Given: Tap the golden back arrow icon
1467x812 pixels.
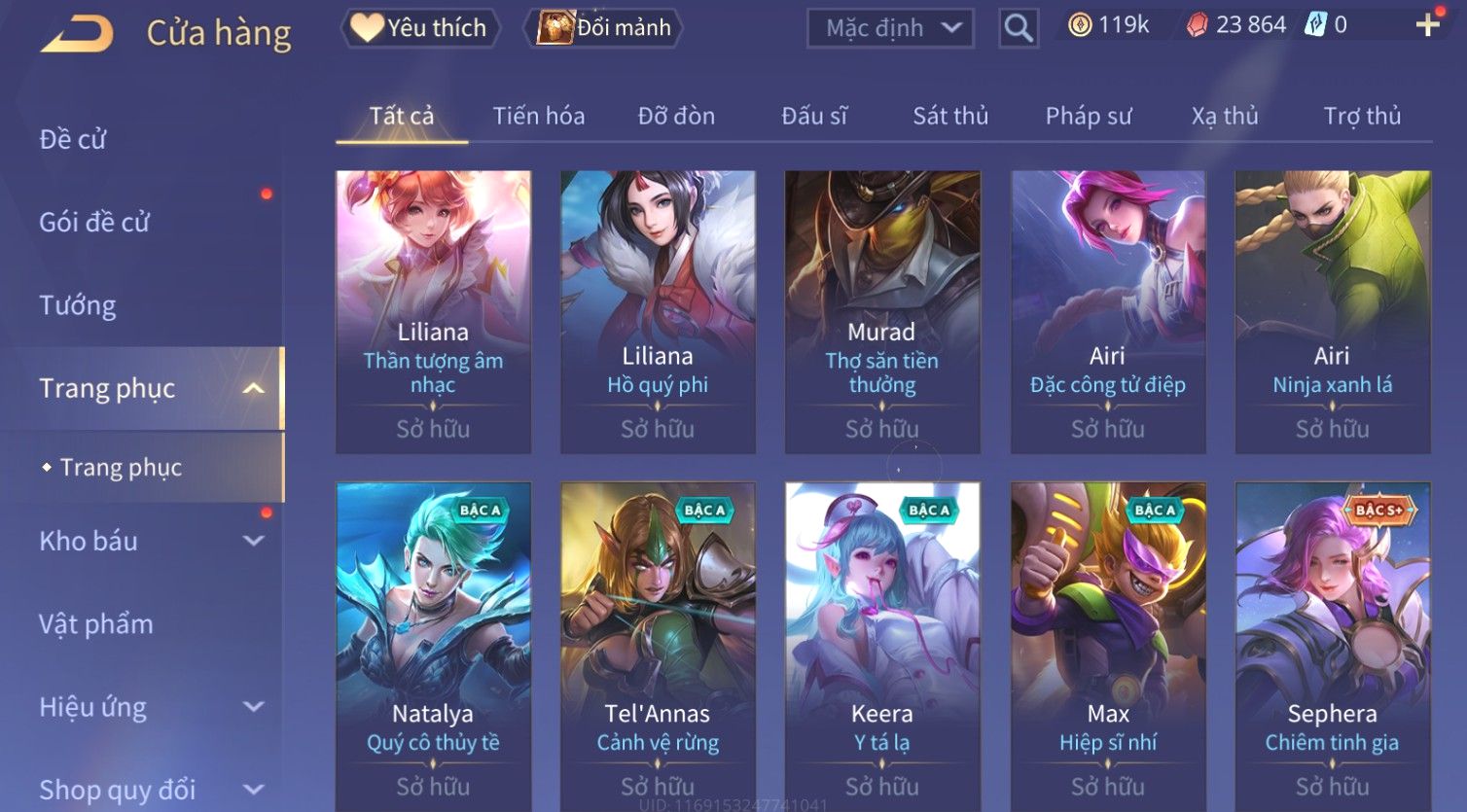Looking at the screenshot, I should point(77,33).
